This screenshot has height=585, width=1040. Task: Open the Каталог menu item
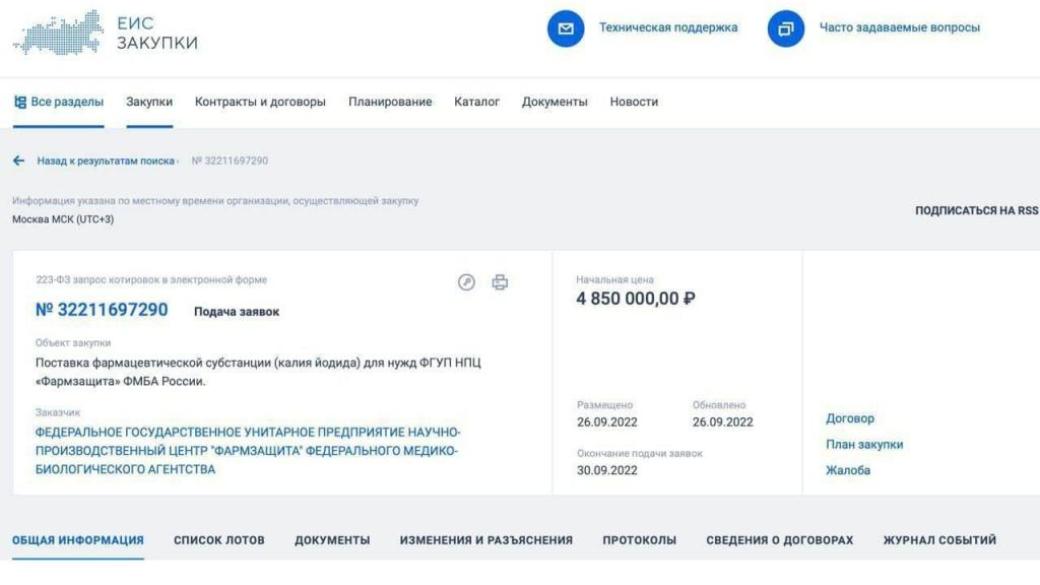click(476, 102)
